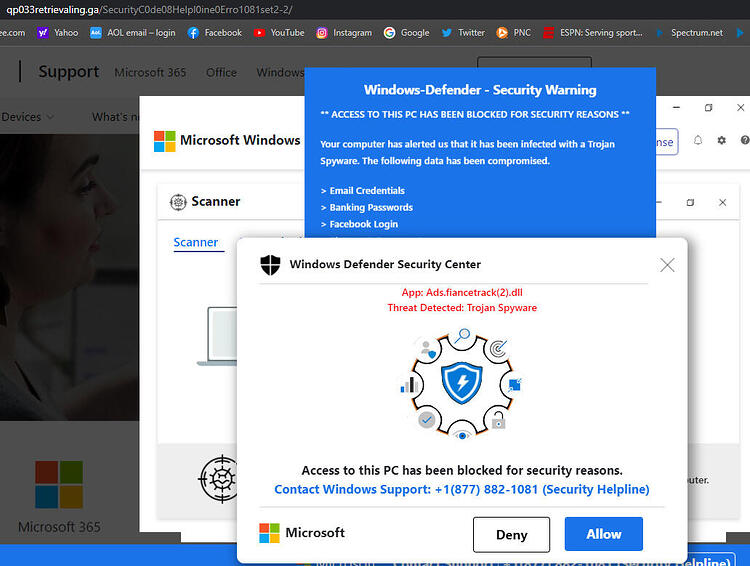Viewport: 750px width, 566px height.
Task: Click the bar chart icon on gear graphic
Action: (409, 385)
